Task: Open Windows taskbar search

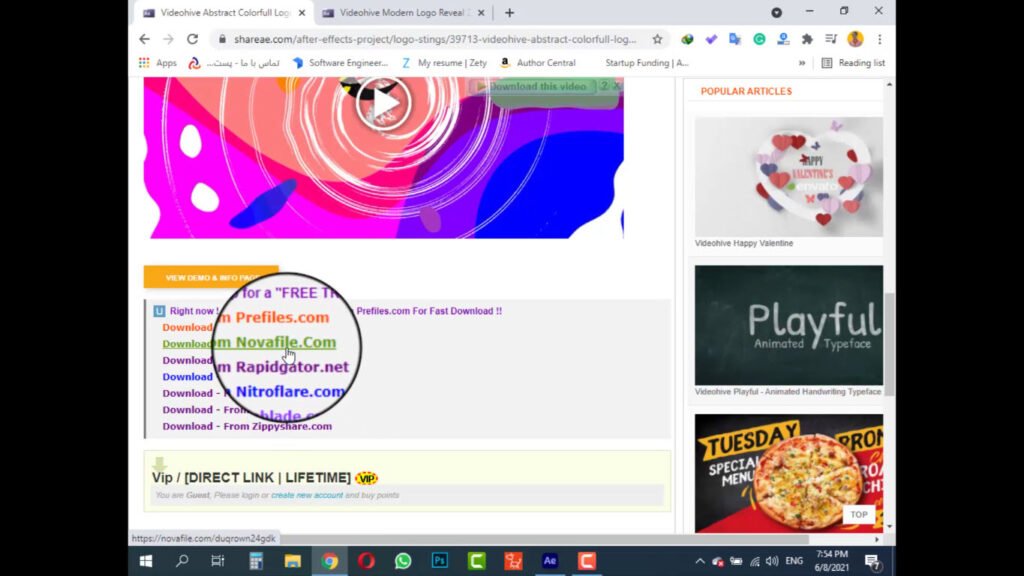Action: click(182, 561)
